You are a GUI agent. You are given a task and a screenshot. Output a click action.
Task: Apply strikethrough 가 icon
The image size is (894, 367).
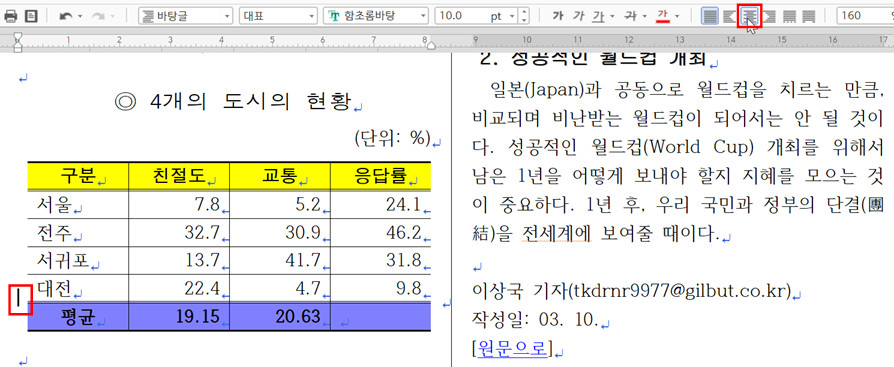[631, 16]
